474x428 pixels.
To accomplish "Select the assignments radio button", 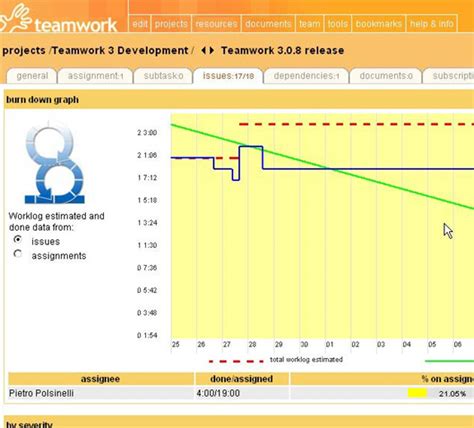I will coord(18,254).
